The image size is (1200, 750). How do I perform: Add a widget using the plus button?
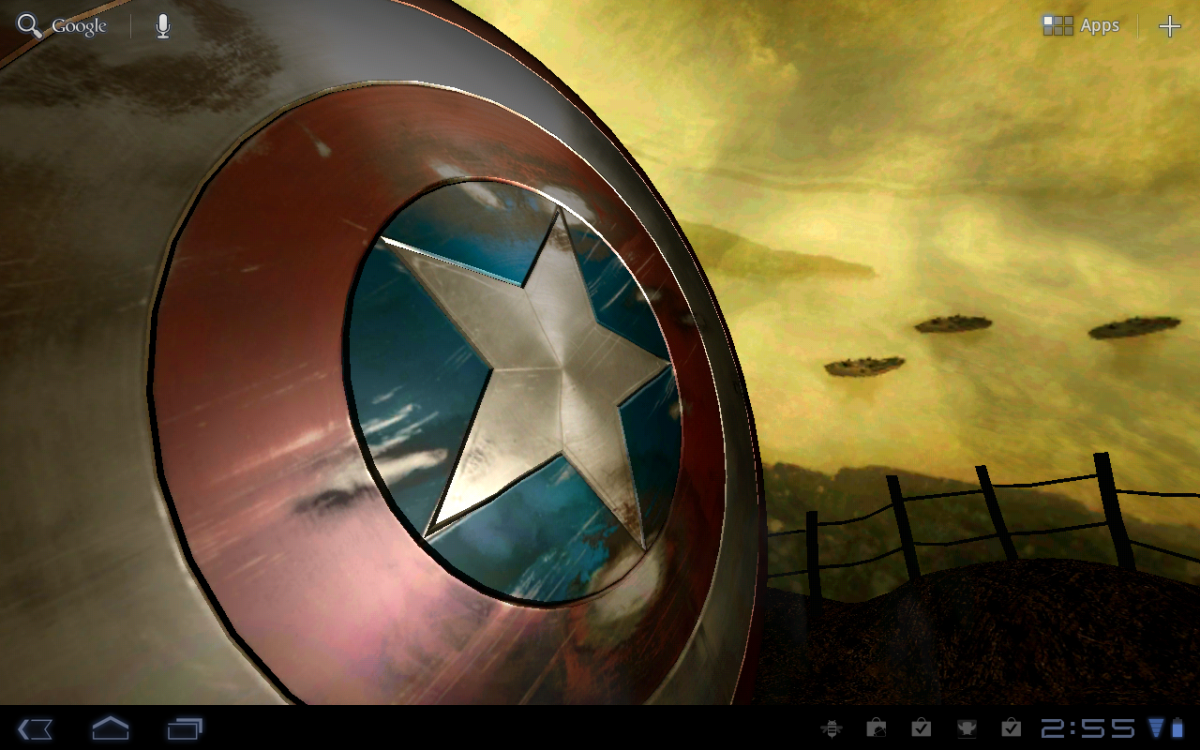pyautogui.click(x=1172, y=25)
